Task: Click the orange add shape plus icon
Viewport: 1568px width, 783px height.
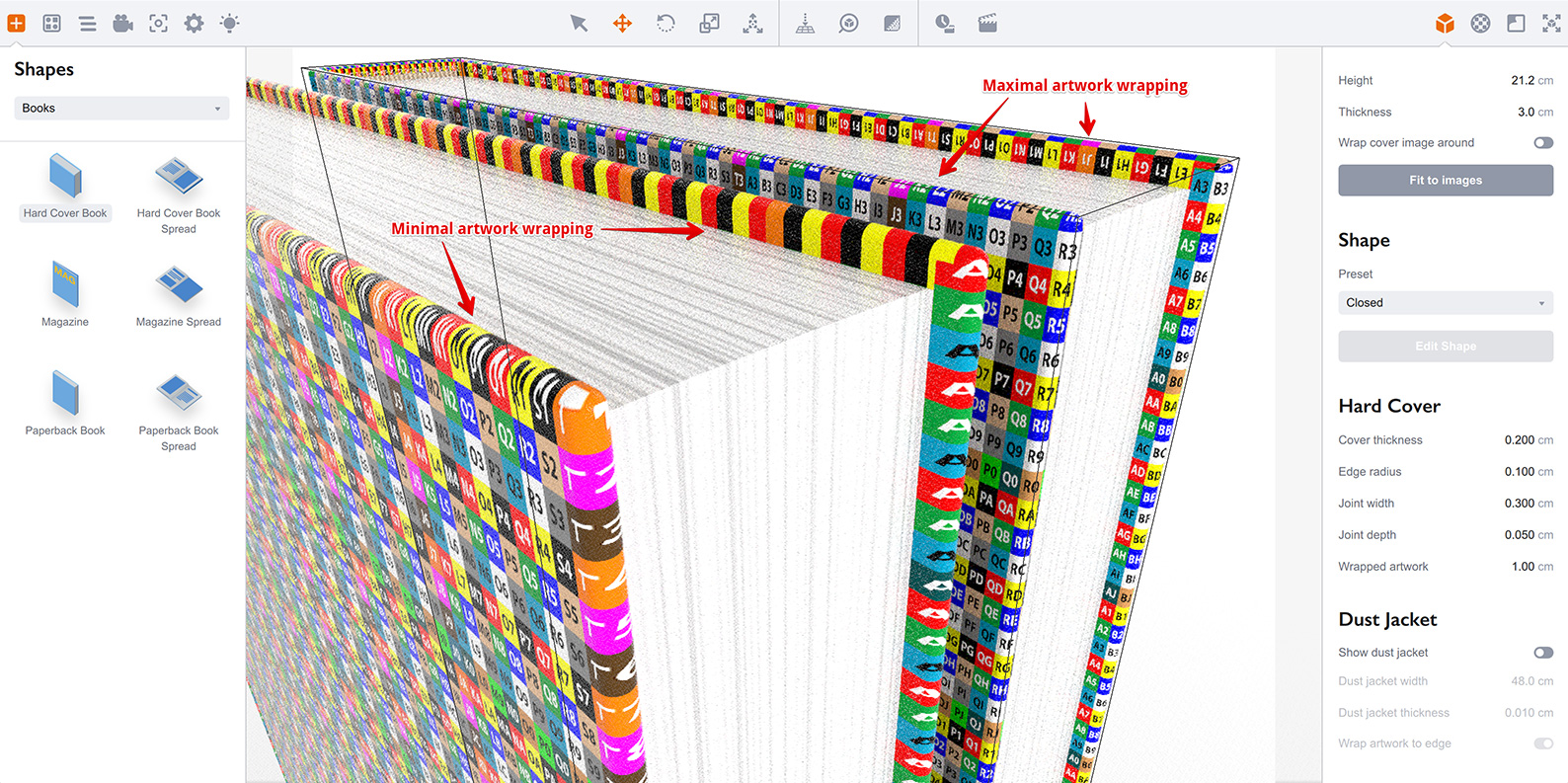Action: click(x=17, y=23)
